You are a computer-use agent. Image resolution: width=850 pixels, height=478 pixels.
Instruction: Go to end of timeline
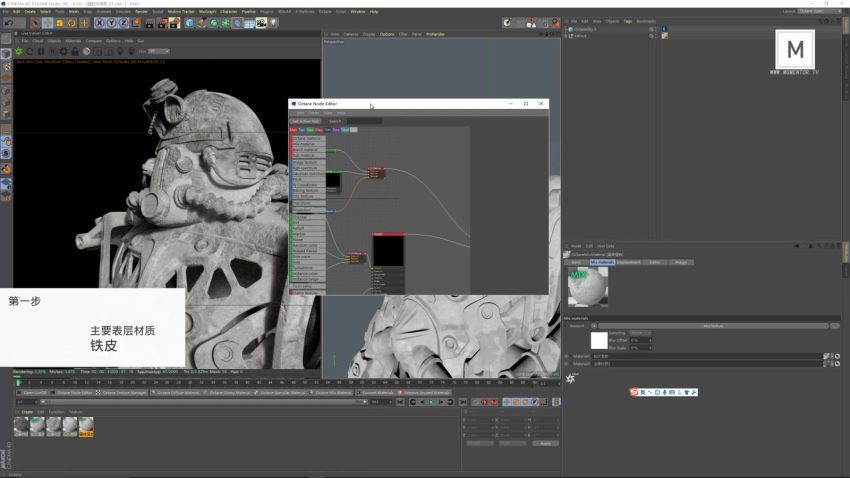(x=462, y=402)
